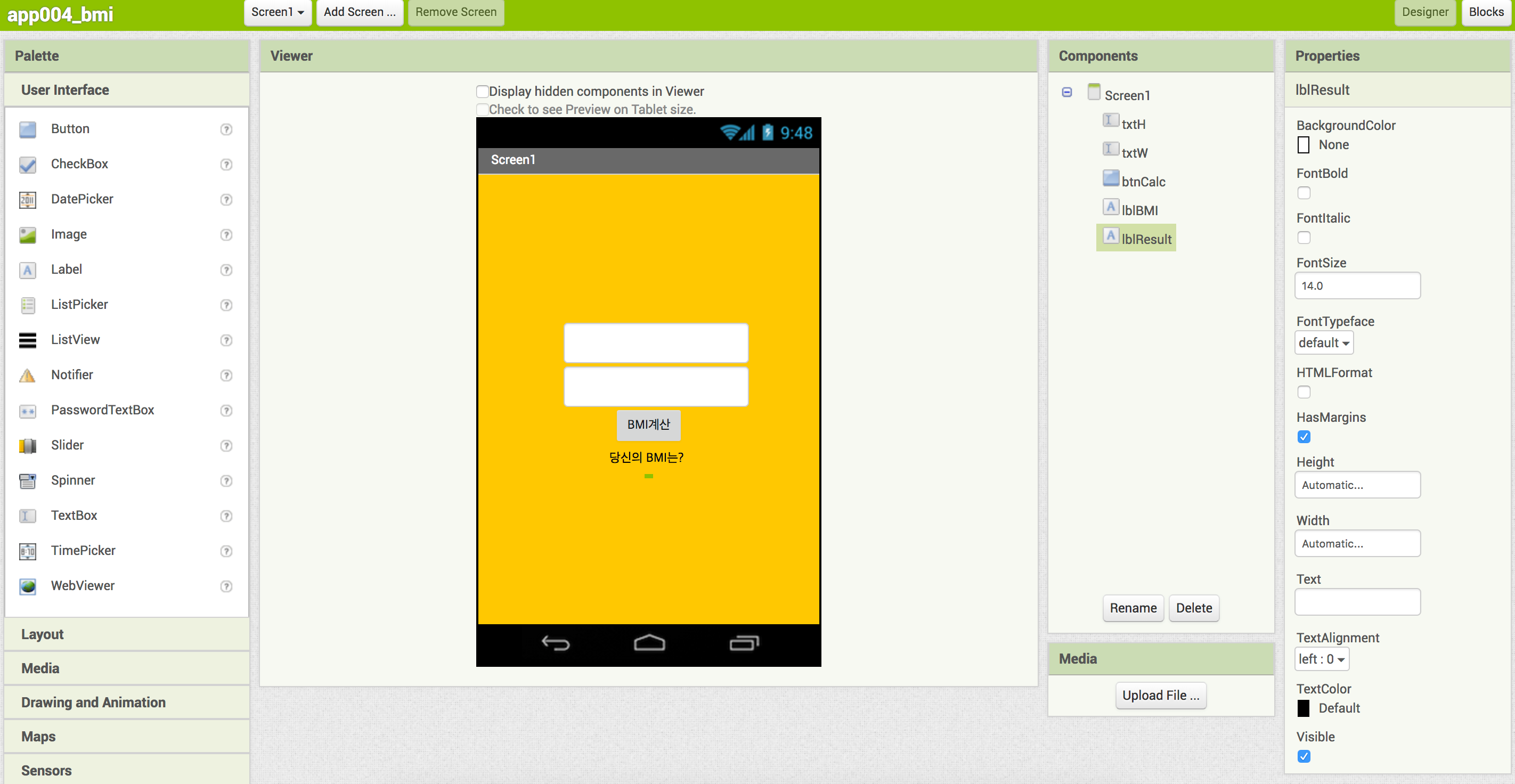
Task: Toggle the FontItalic checkbox
Action: pos(1304,238)
